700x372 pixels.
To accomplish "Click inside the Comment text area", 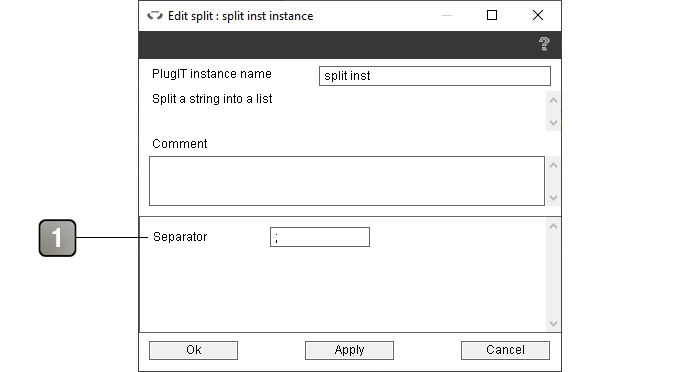I will (346, 181).
